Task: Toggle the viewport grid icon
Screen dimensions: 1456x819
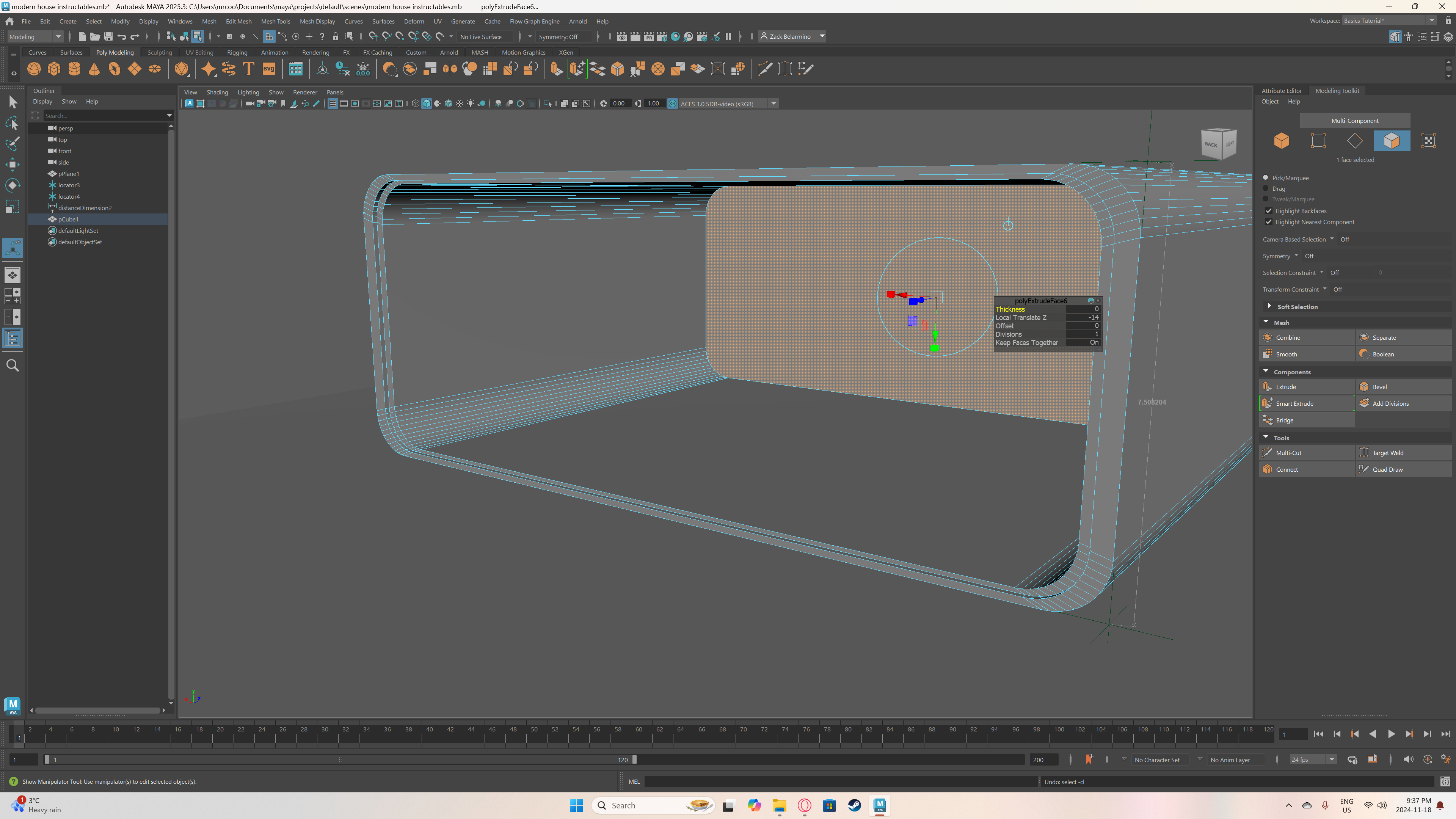Action: tap(333, 104)
